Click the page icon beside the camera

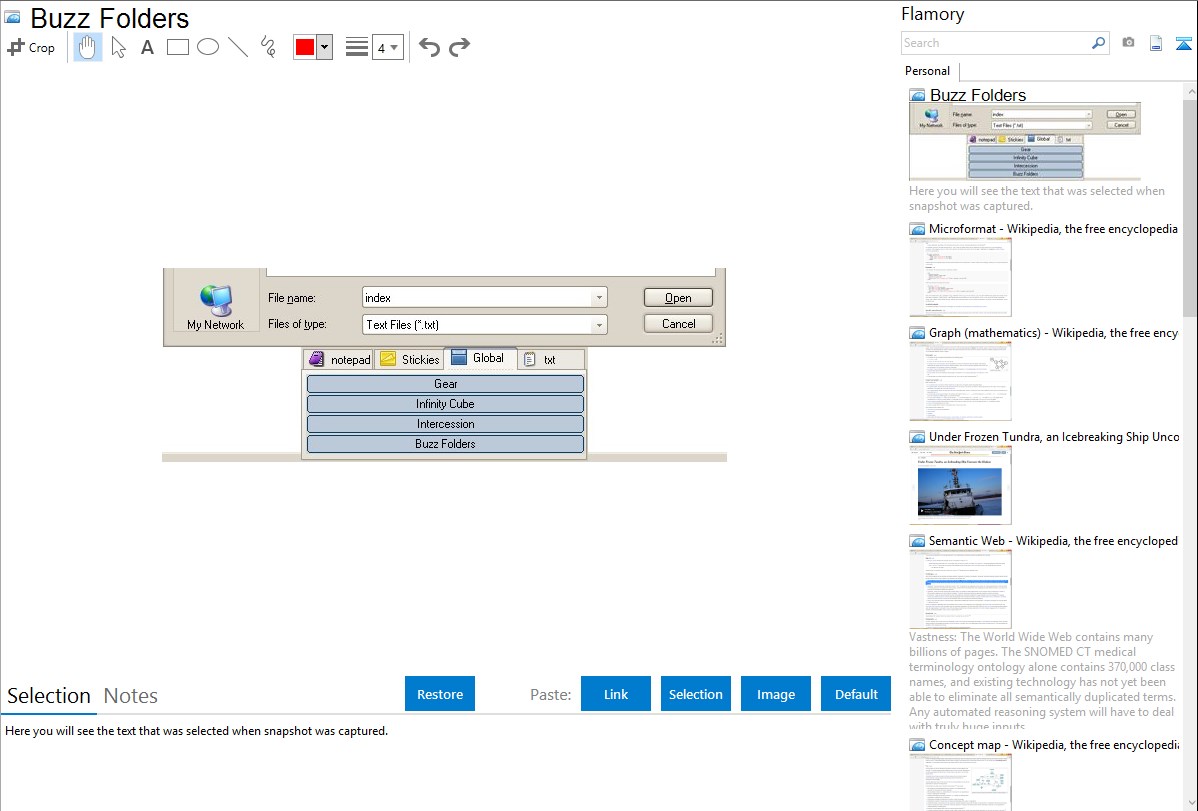[x=1156, y=44]
